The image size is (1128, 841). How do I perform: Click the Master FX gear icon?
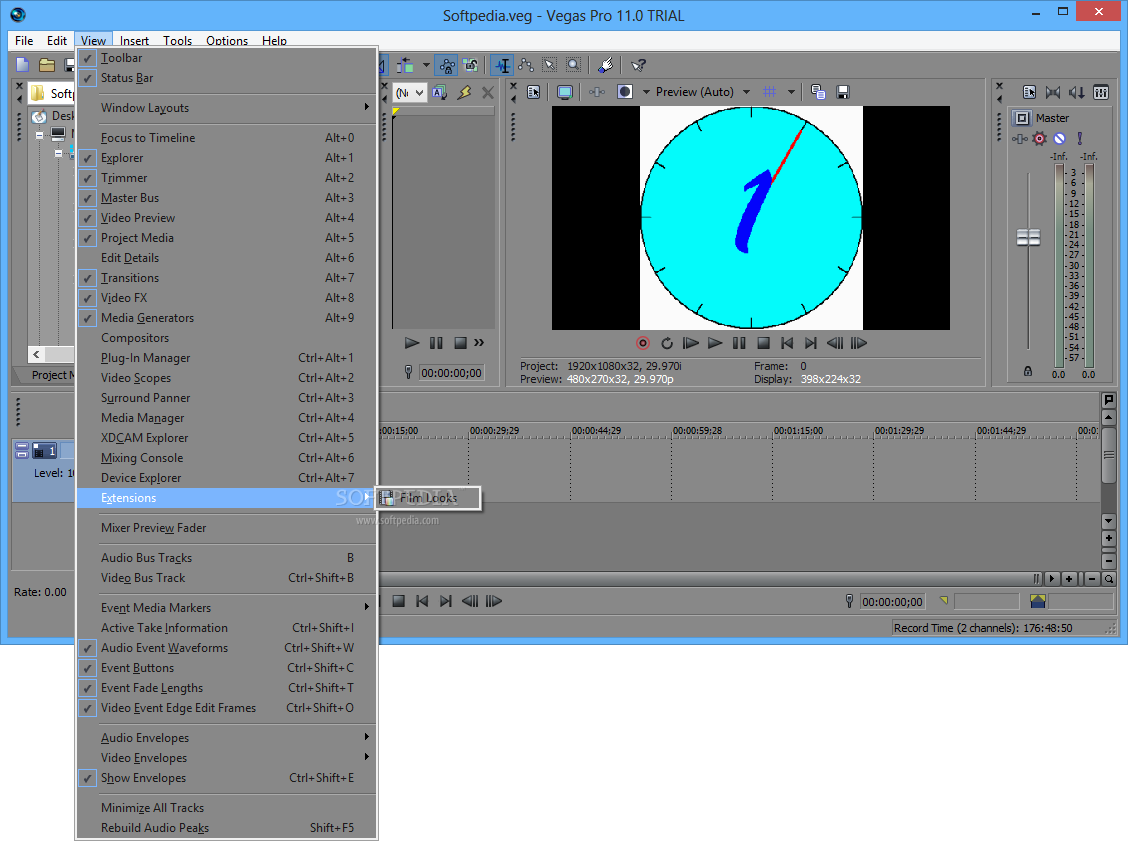(1040, 138)
